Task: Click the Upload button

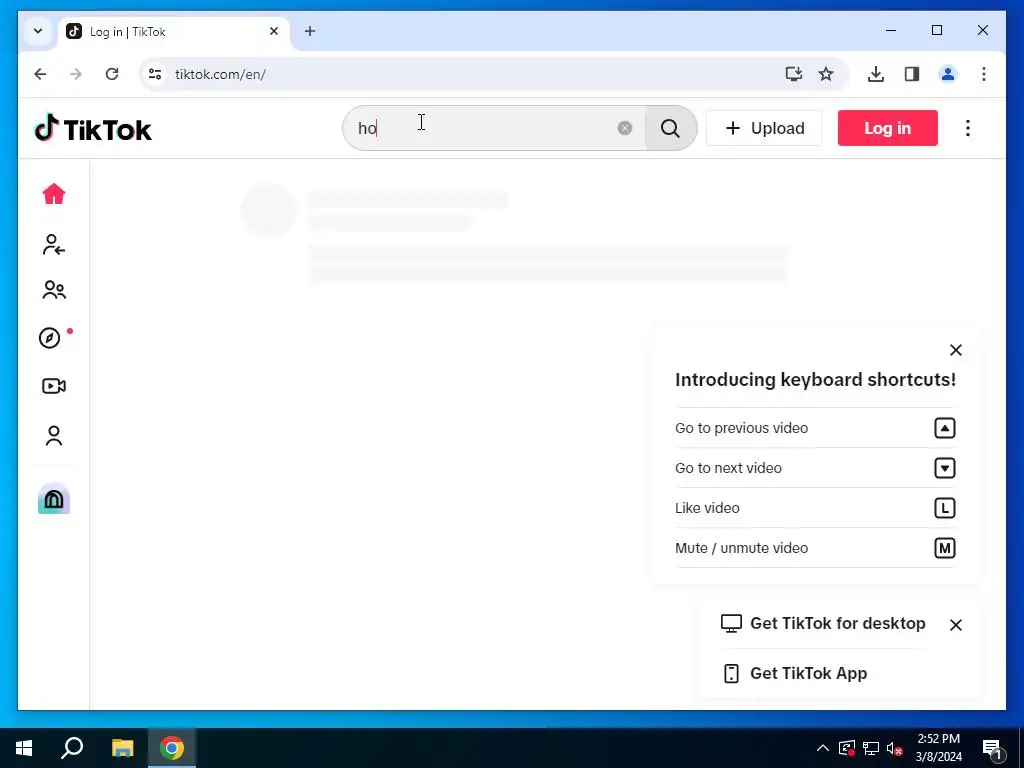Action: click(764, 128)
